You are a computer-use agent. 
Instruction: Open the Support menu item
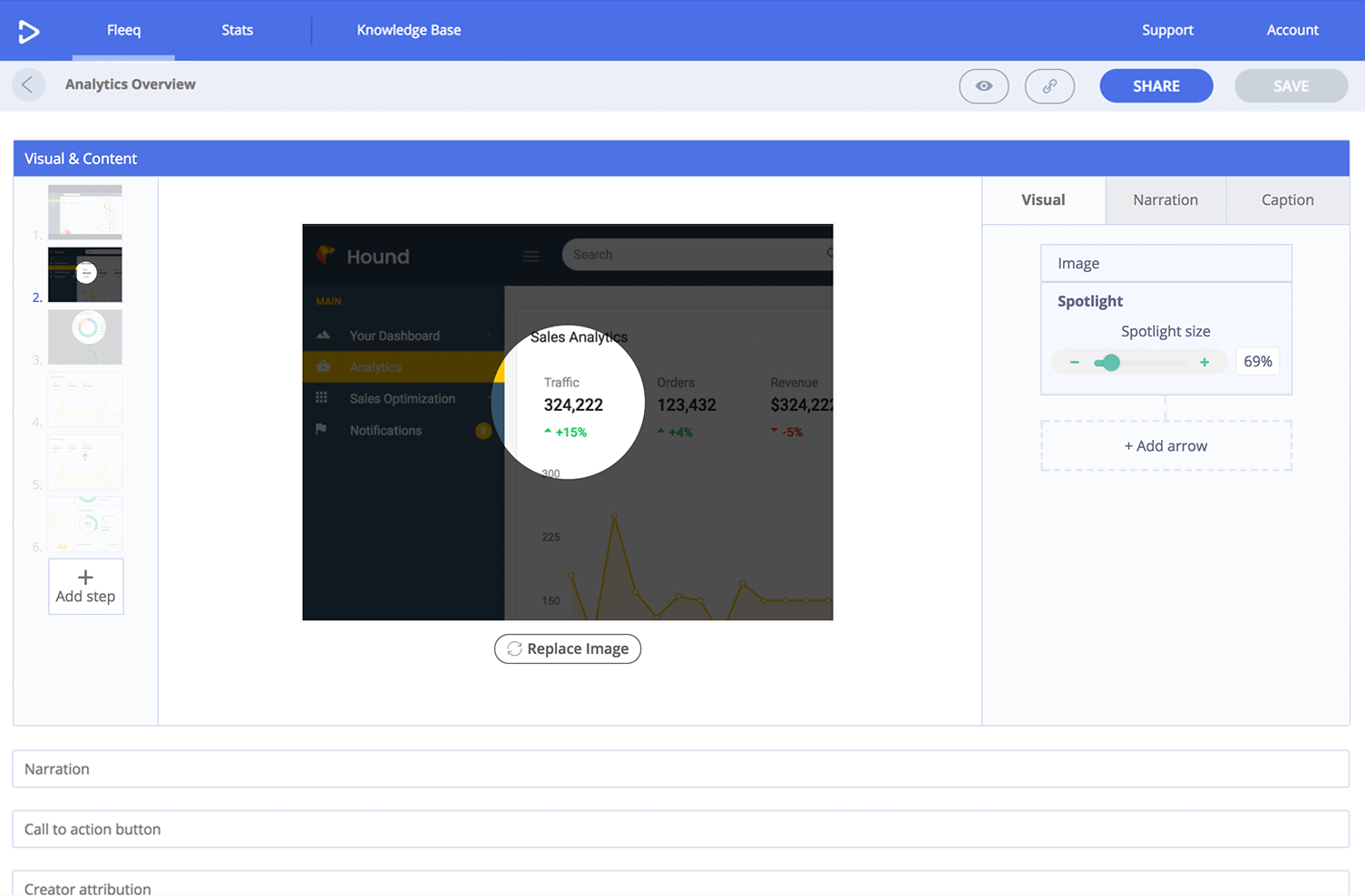click(x=1167, y=30)
